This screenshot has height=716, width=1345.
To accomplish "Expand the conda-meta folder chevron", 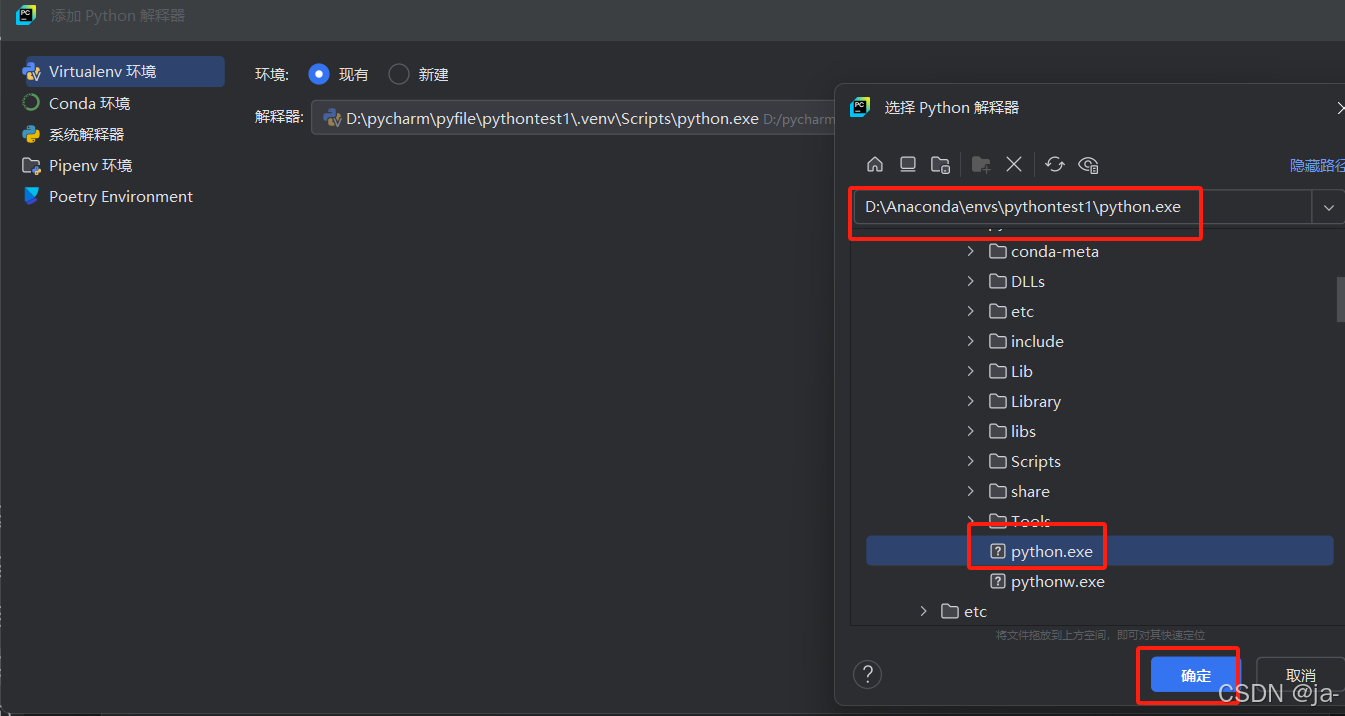I will [x=970, y=252].
